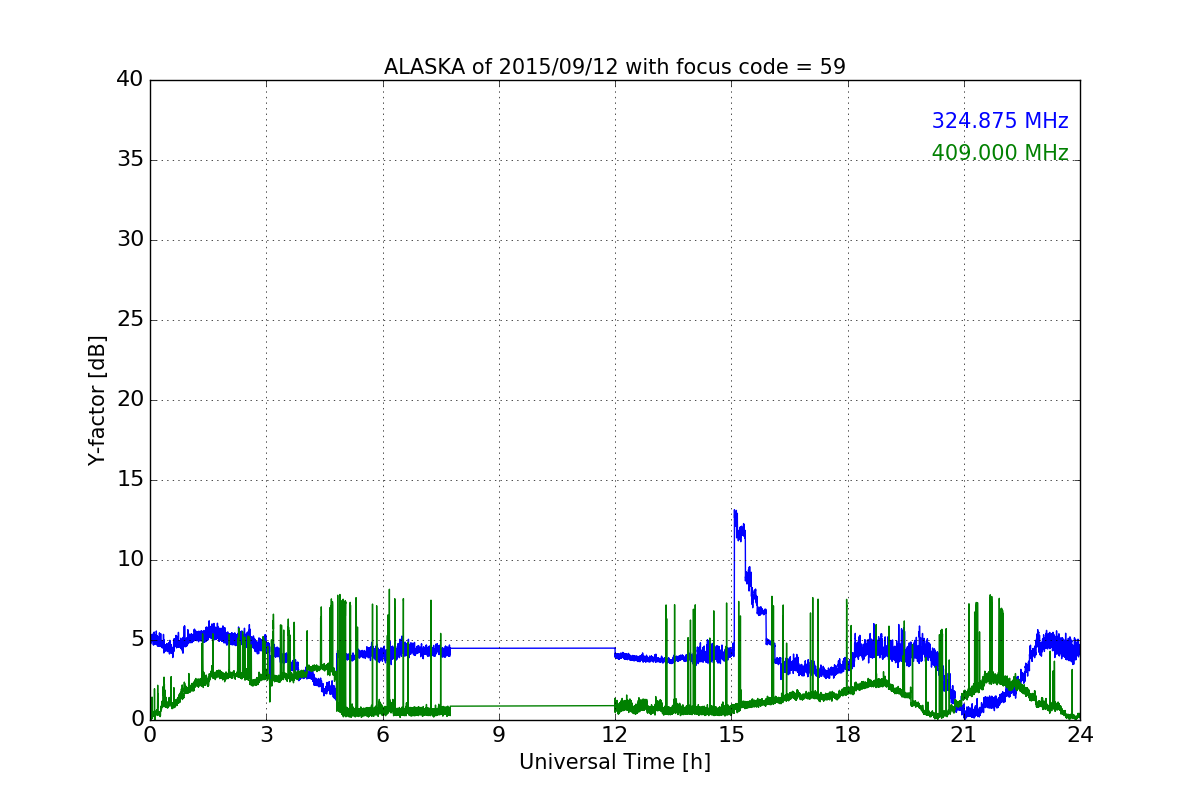Click y-axis tick label '20'
Image resolution: width=1200 pixels, height=800 pixels.
(x=130, y=400)
